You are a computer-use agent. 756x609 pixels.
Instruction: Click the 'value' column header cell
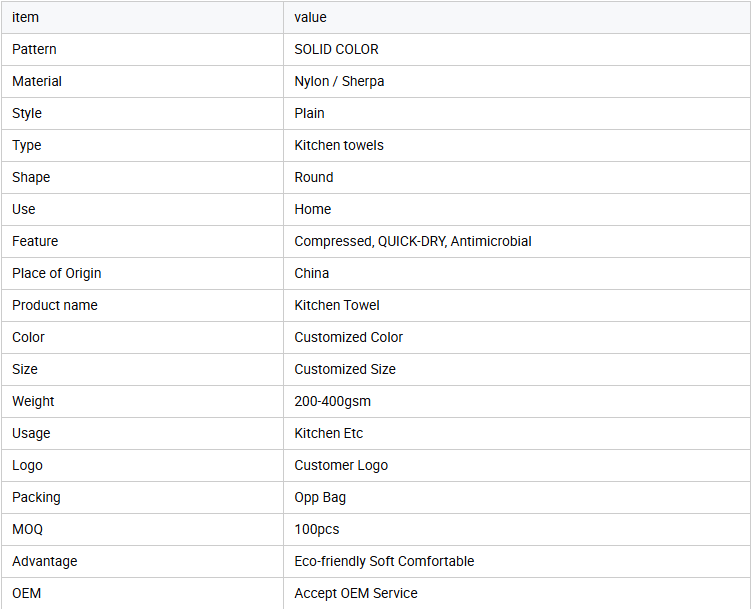[x=310, y=17]
